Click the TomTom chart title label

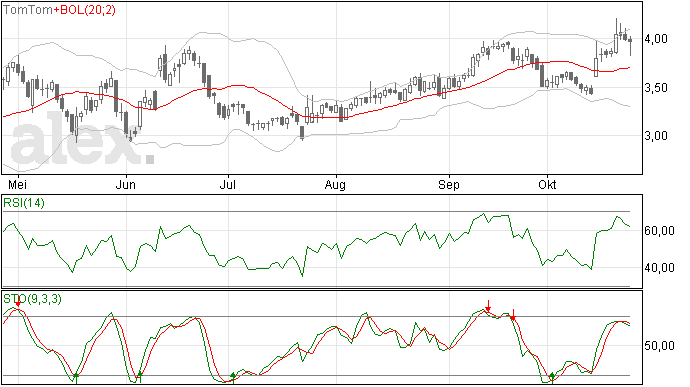[28, 10]
